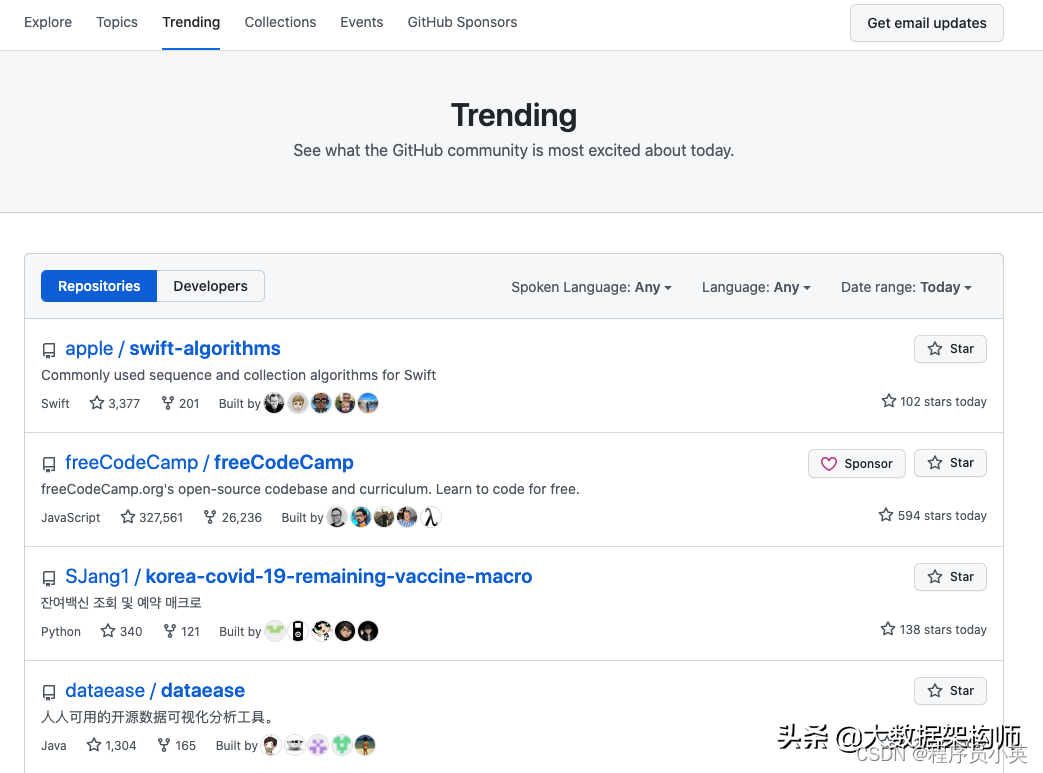This screenshot has width=1043, height=773.
Task: Open stargazers count 340 for korea-covid macro
Action: 122,631
